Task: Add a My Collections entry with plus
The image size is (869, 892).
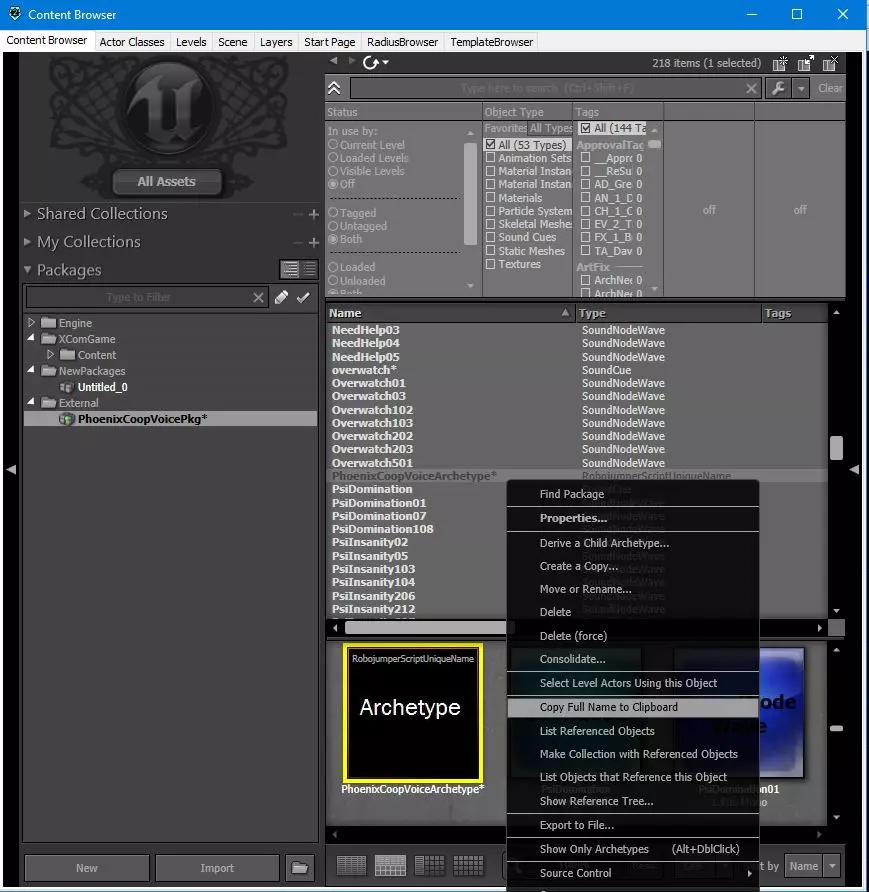Action: [313, 243]
